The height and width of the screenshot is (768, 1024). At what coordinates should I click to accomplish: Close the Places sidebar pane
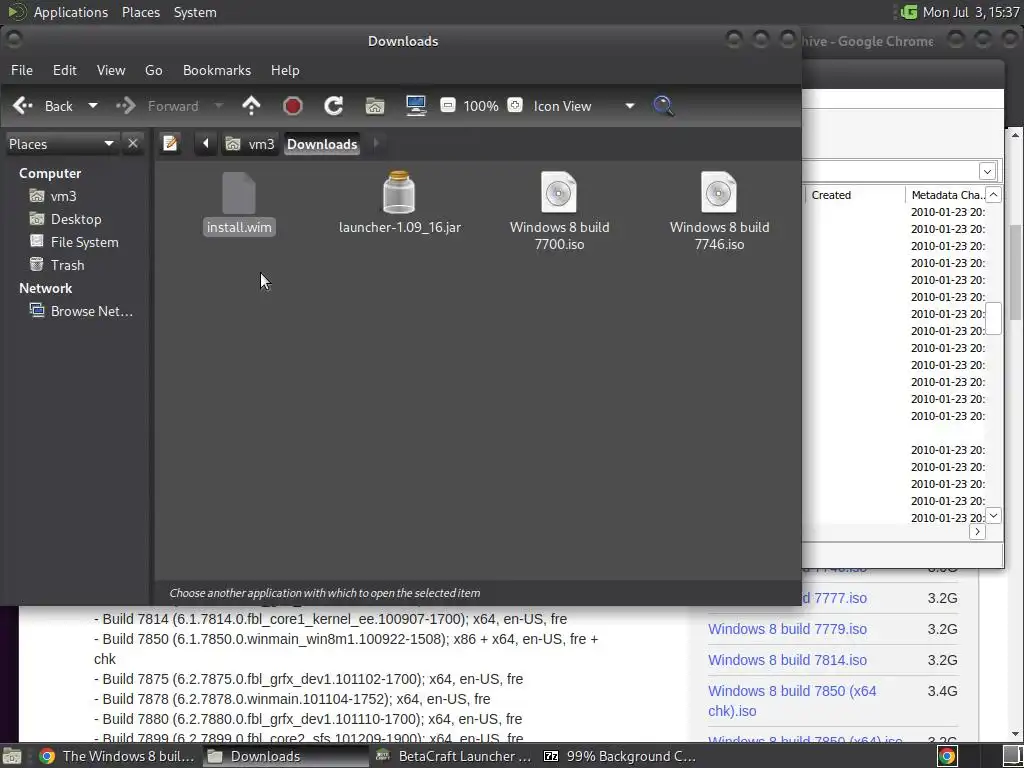[x=133, y=143]
